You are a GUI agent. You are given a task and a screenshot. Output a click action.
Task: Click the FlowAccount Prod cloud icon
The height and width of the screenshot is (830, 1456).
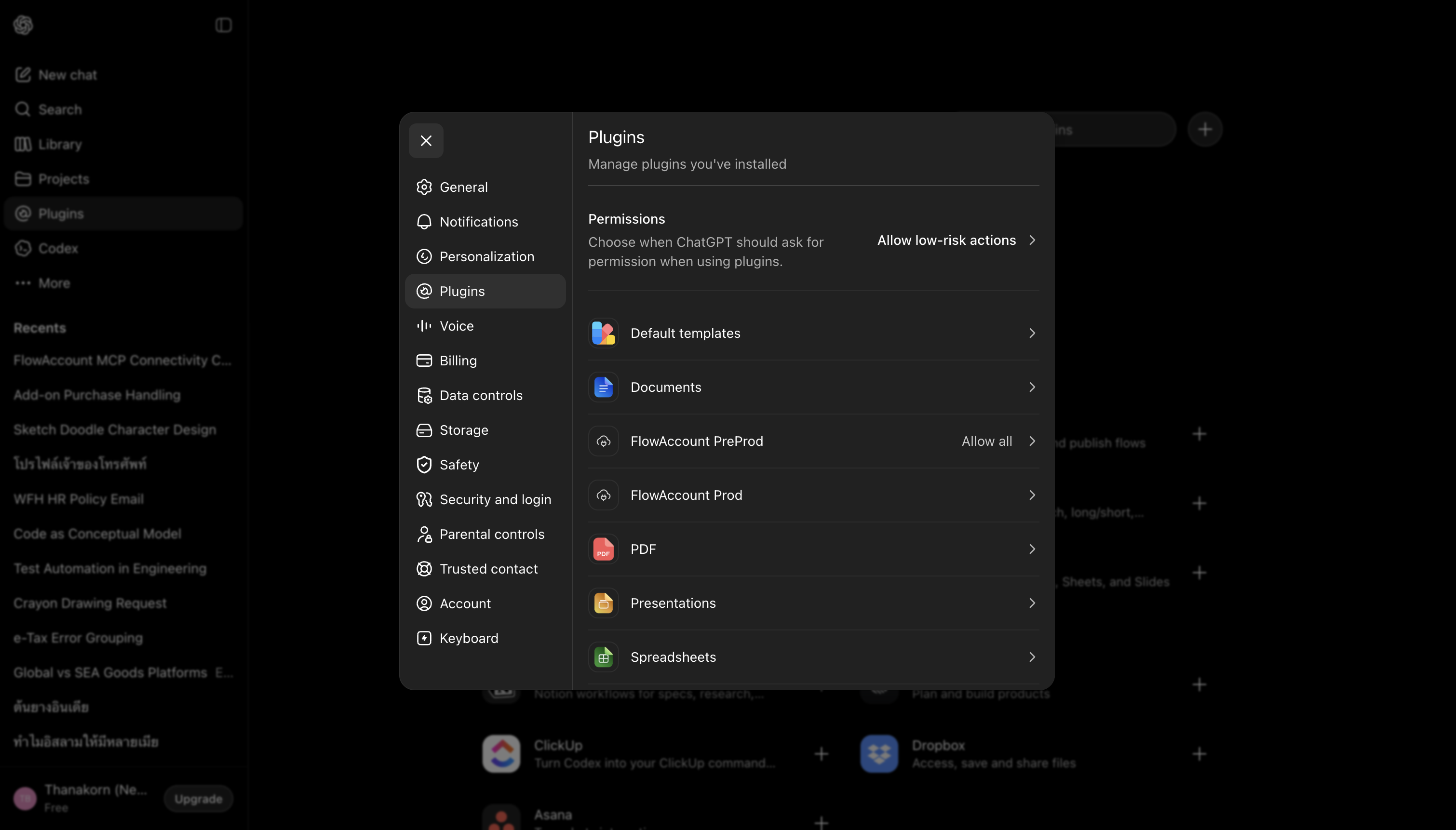(603, 495)
